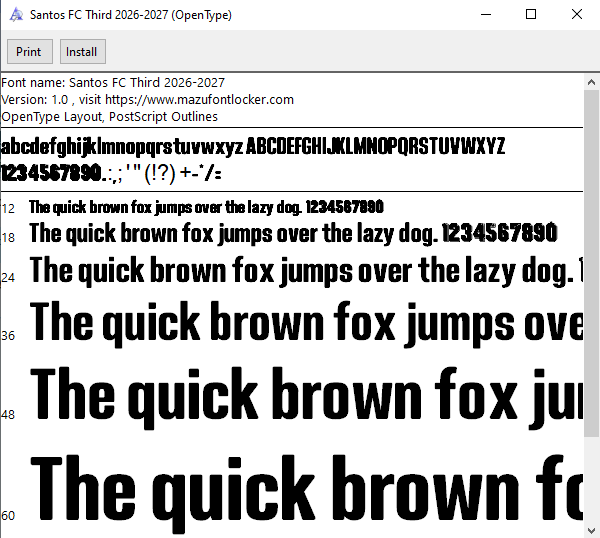
Task: Click the size label '18'
Action: point(8,238)
